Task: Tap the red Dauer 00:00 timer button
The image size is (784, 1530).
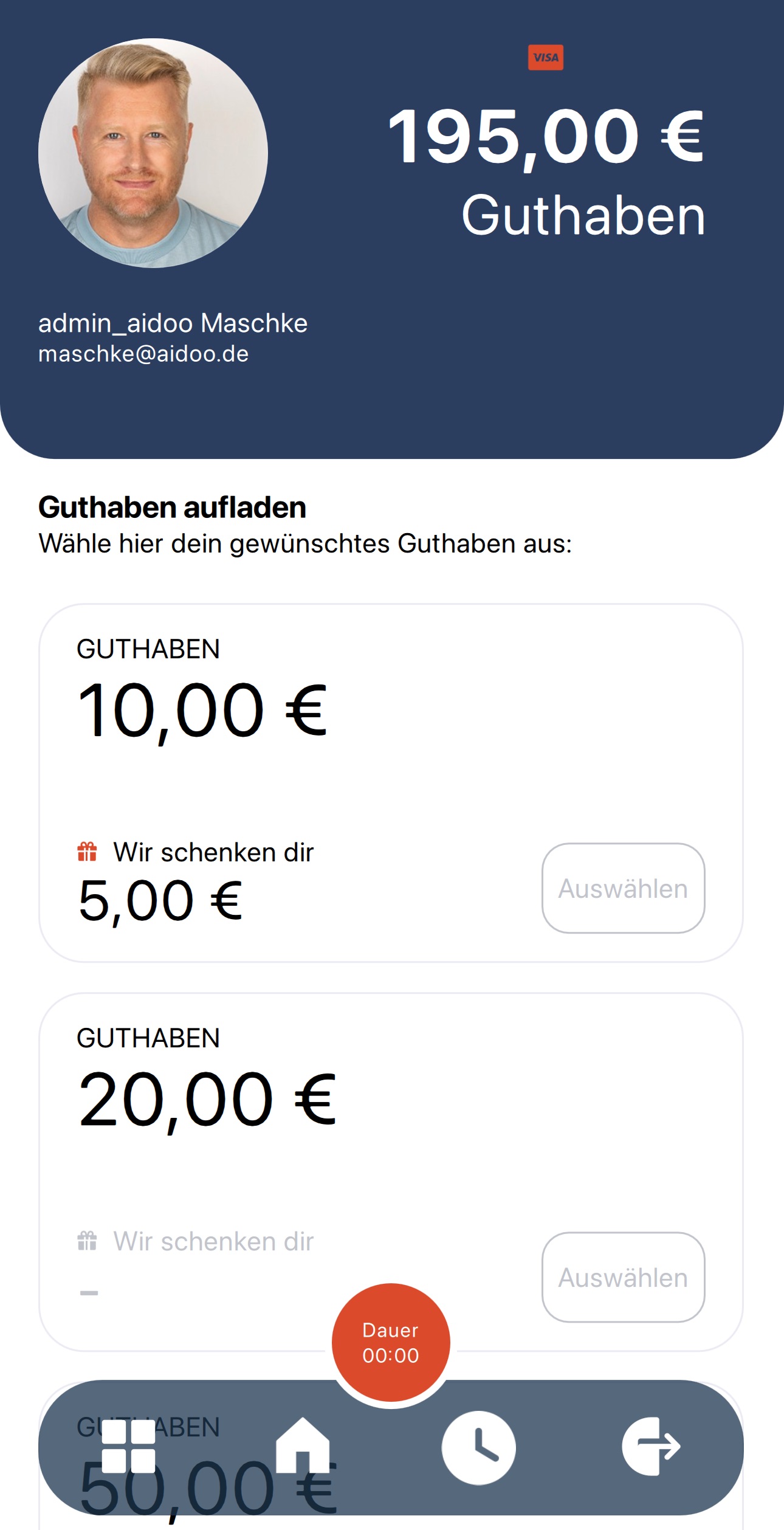Action: 391,1342
